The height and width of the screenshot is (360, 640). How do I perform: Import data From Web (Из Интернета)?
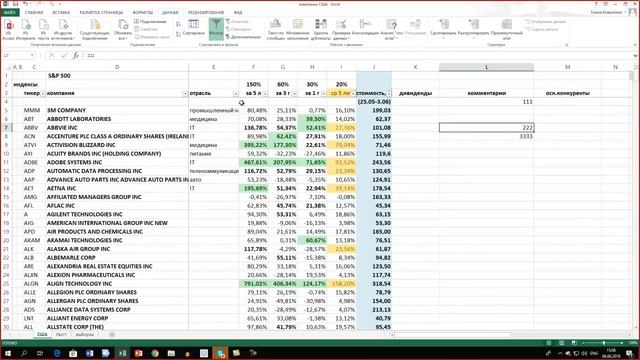(x=26, y=29)
